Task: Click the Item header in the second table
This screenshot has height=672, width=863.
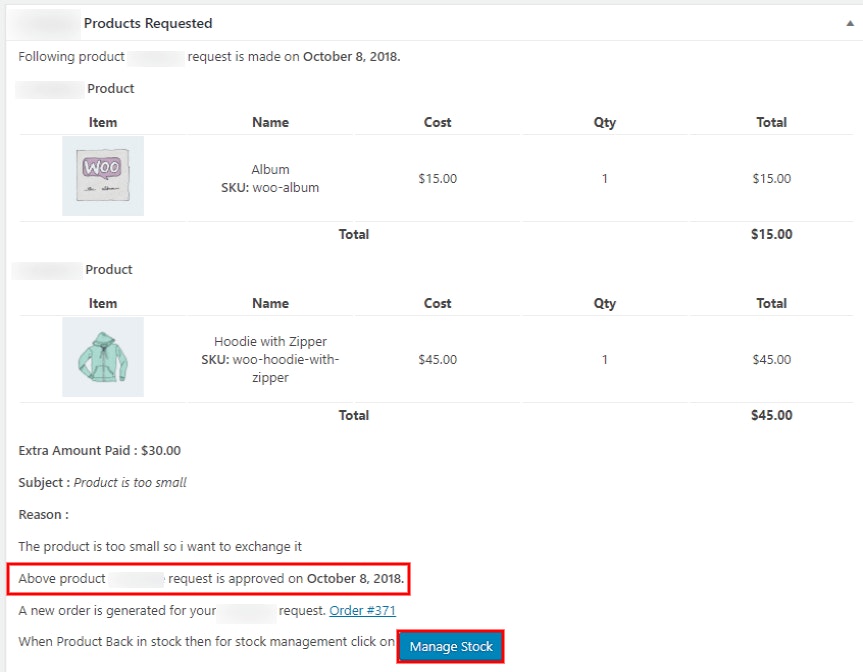Action: pos(103,303)
